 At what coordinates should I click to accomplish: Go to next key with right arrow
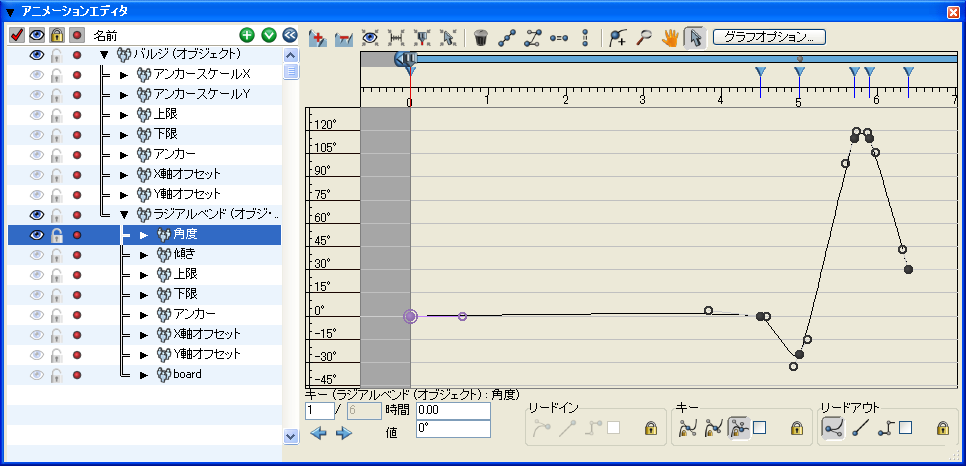[344, 433]
